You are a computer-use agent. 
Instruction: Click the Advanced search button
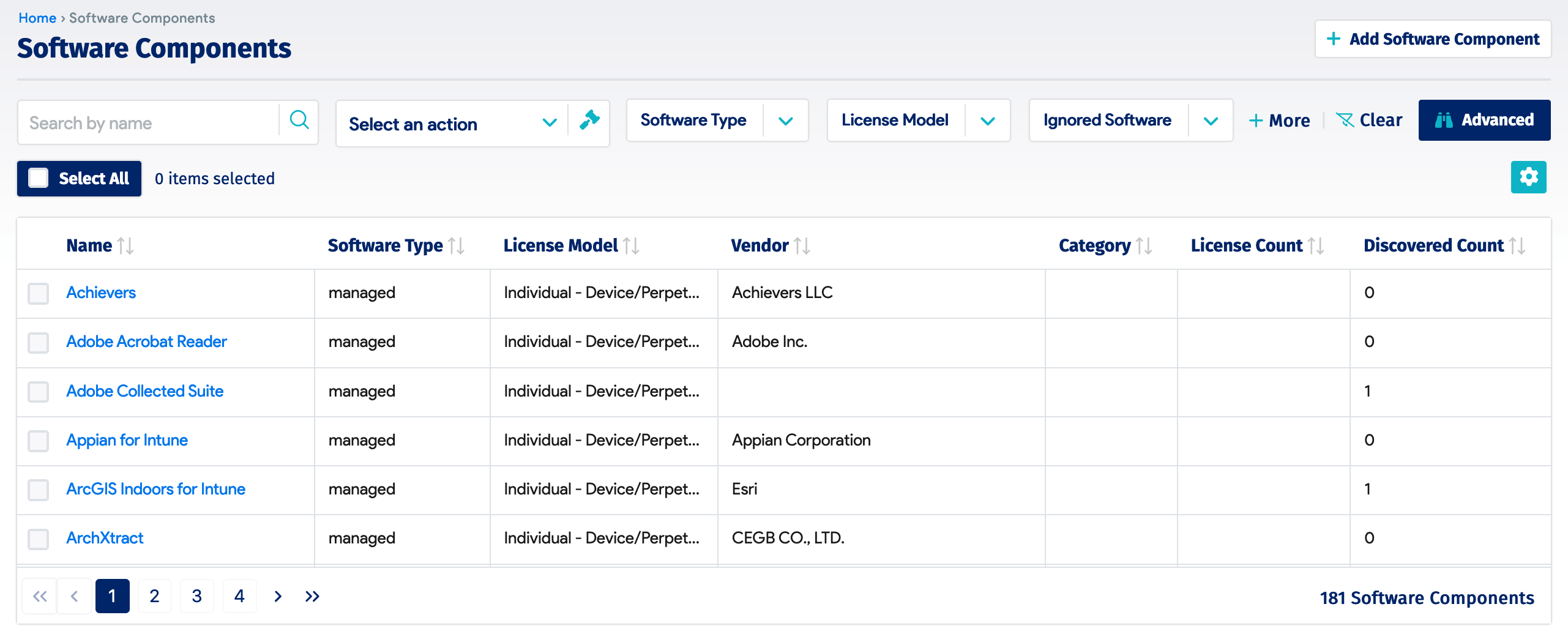(x=1484, y=120)
